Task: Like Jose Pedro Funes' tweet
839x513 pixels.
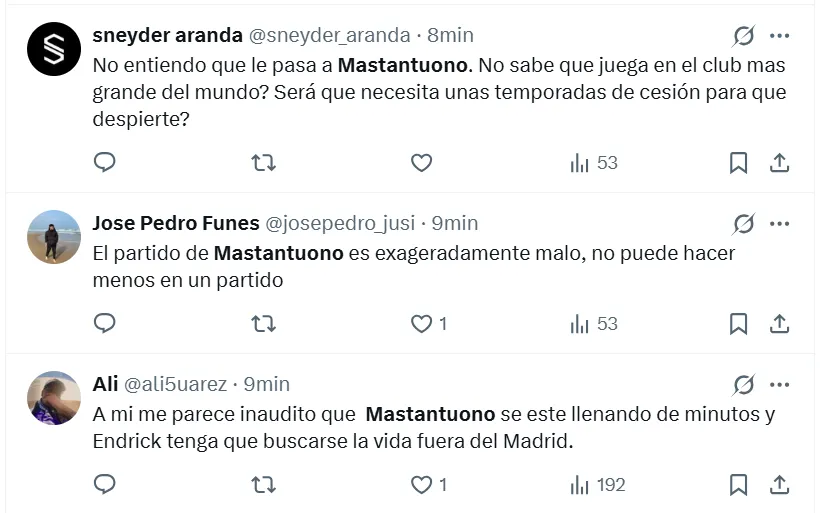Action: click(422, 323)
